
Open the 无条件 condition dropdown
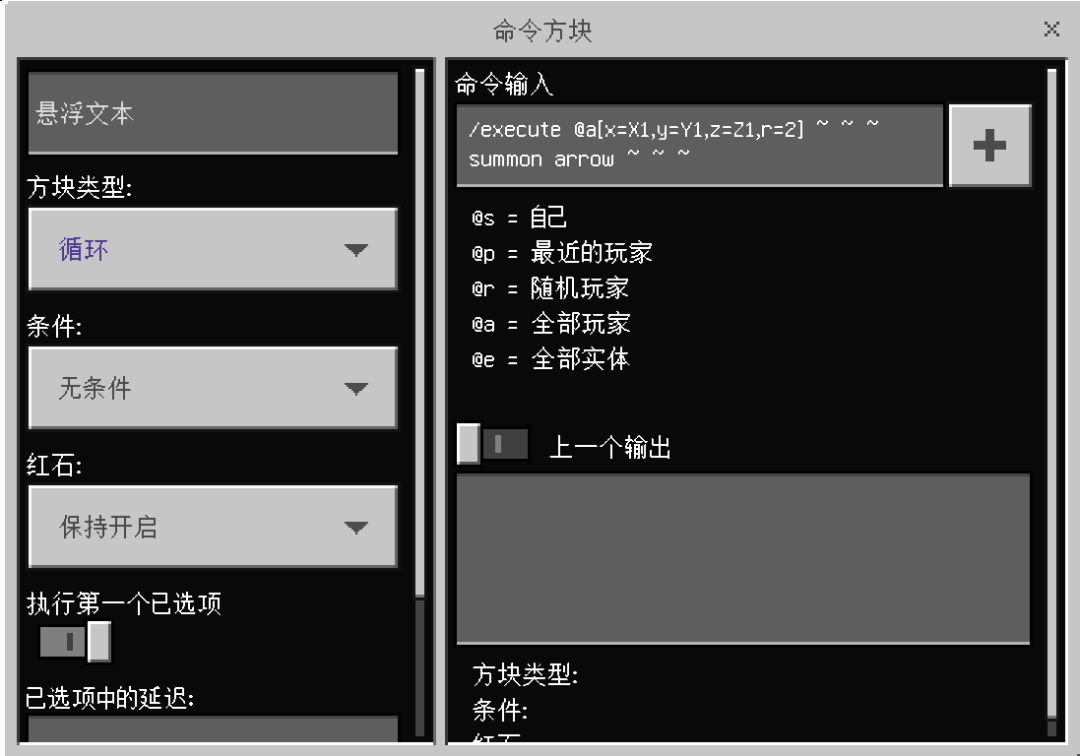pyautogui.click(x=213, y=388)
